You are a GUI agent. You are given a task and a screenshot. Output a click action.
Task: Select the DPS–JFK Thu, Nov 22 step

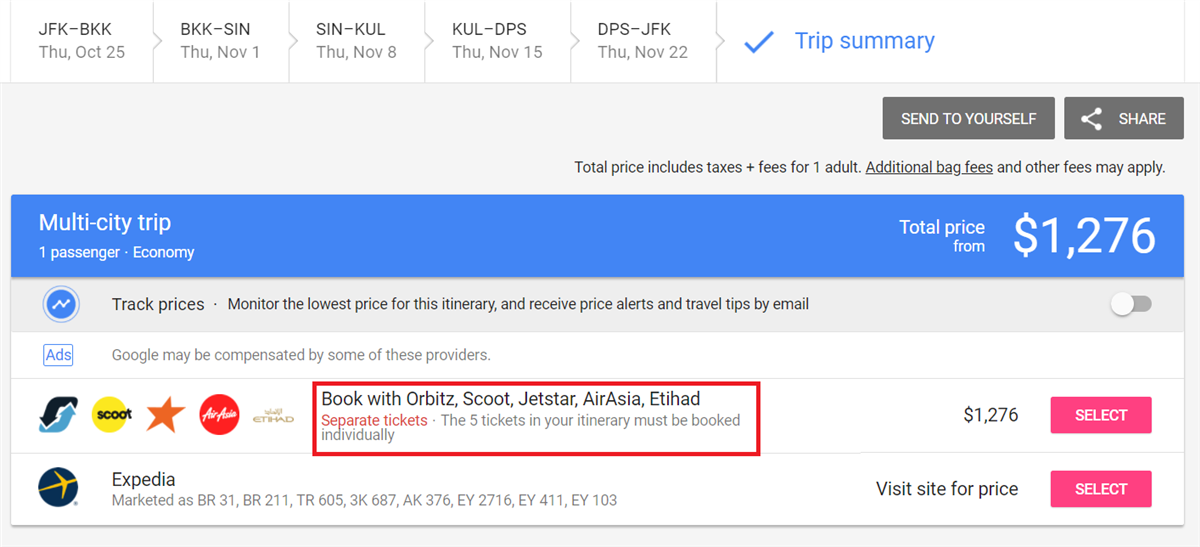643,41
